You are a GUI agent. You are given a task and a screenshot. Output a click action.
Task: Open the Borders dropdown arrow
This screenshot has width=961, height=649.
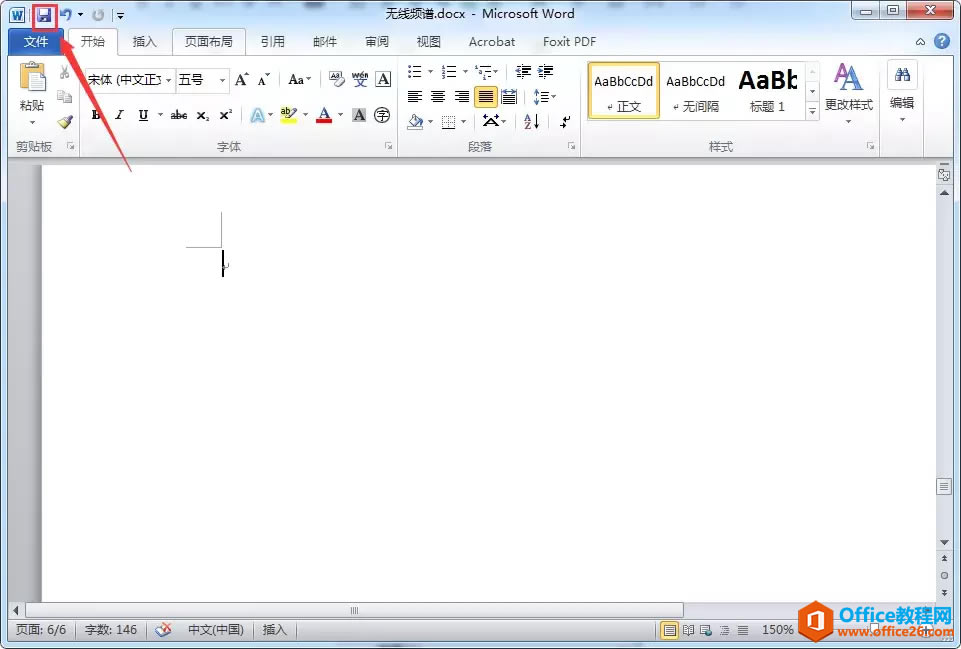pyautogui.click(x=463, y=122)
